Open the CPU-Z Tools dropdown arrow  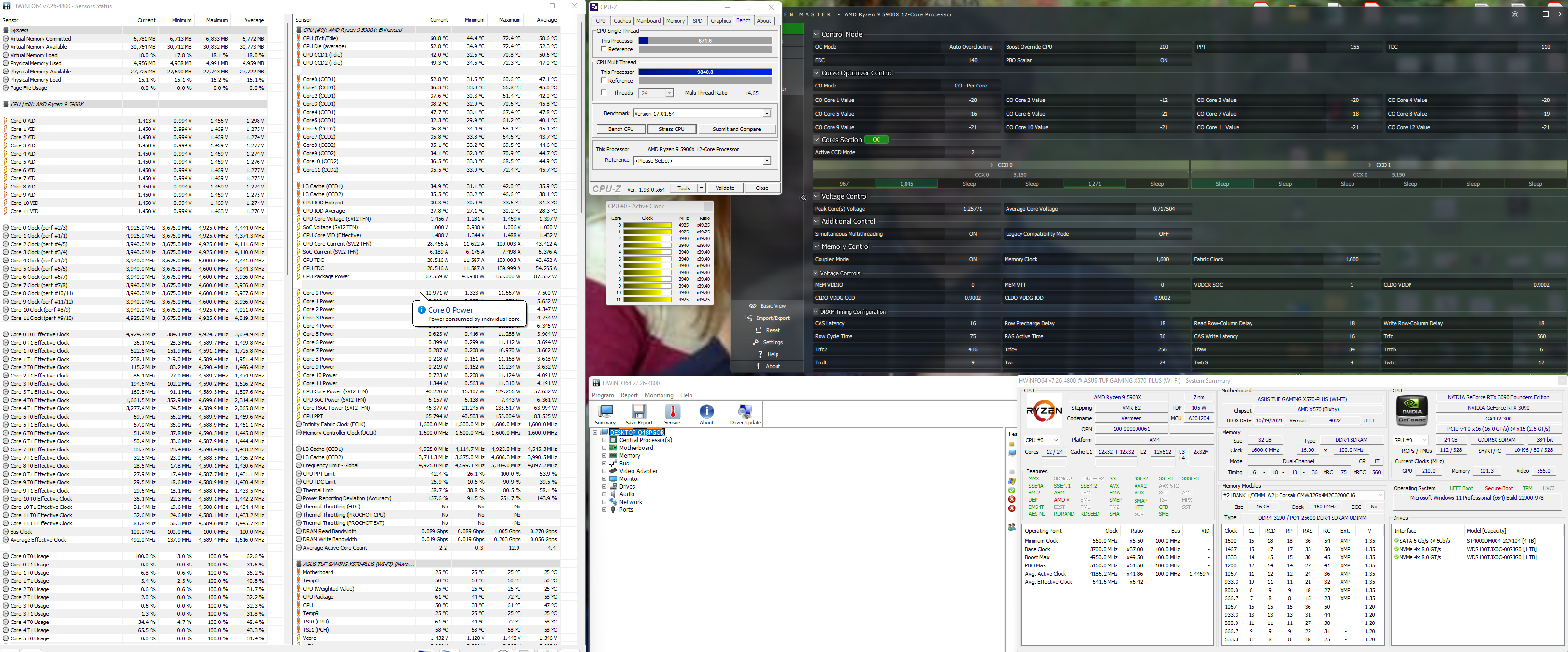(x=701, y=188)
